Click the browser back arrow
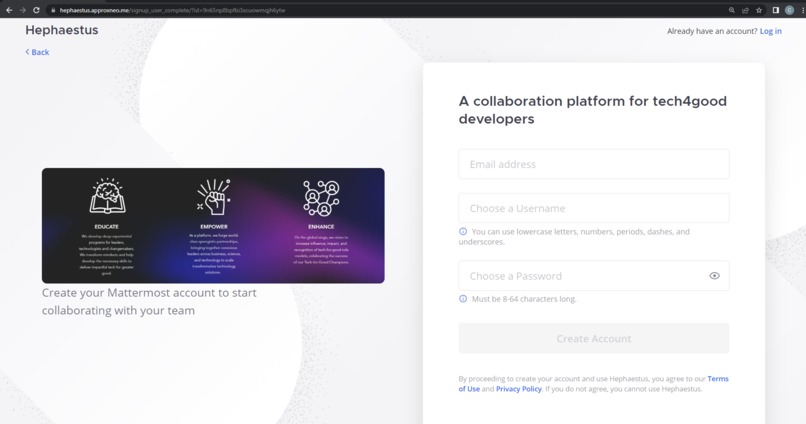This screenshot has width=806, height=424. 9,10
